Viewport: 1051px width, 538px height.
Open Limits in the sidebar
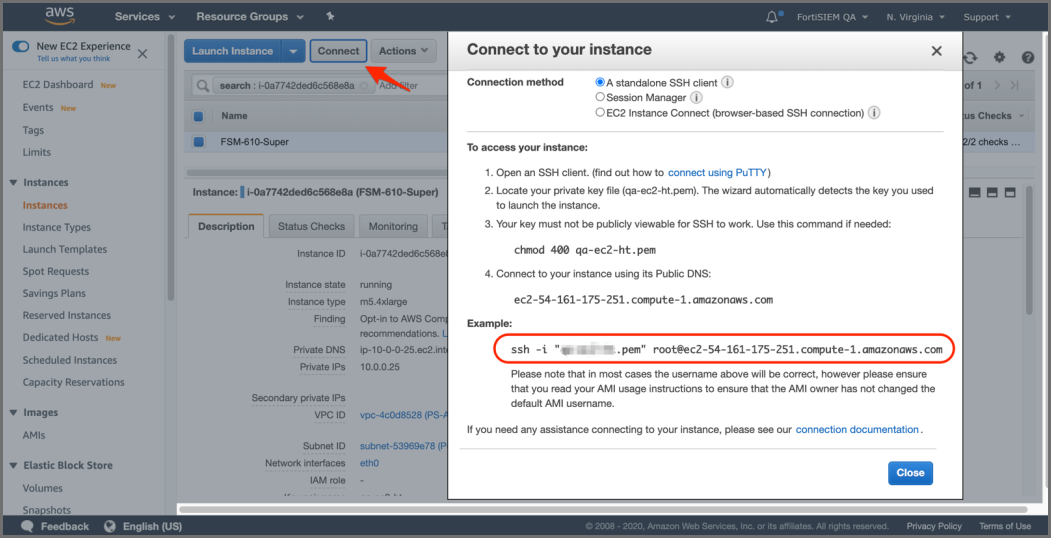pos(36,152)
